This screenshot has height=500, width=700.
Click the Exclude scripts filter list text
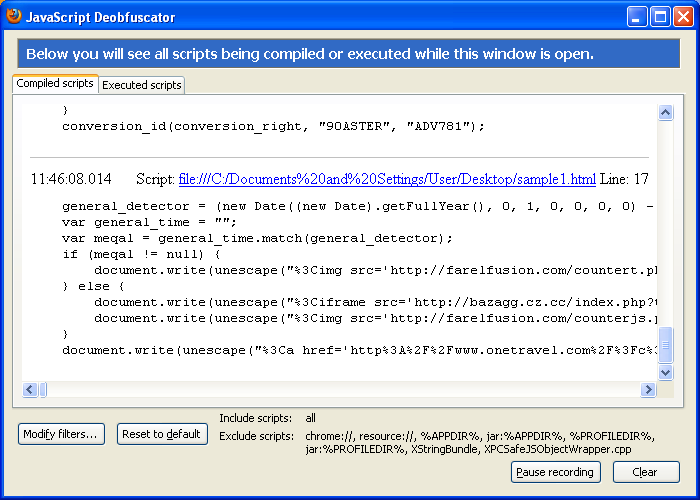[x=480, y=443]
